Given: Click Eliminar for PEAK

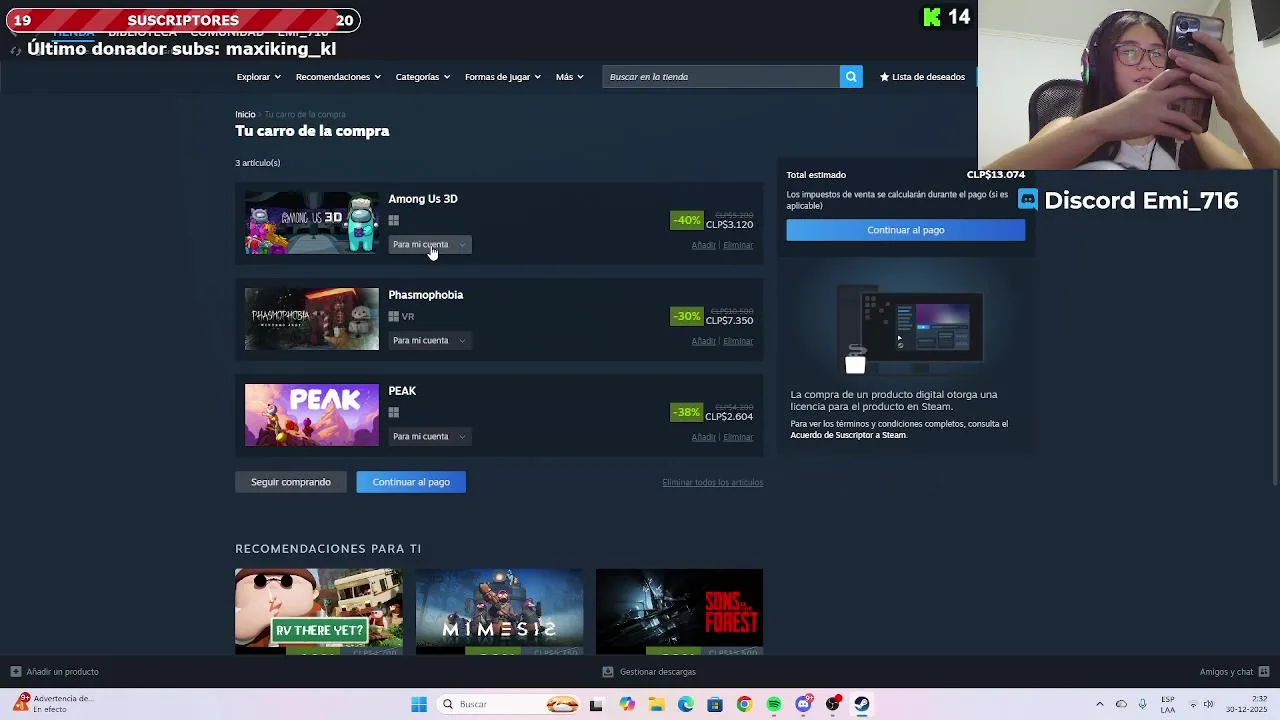Looking at the screenshot, I should coord(738,437).
